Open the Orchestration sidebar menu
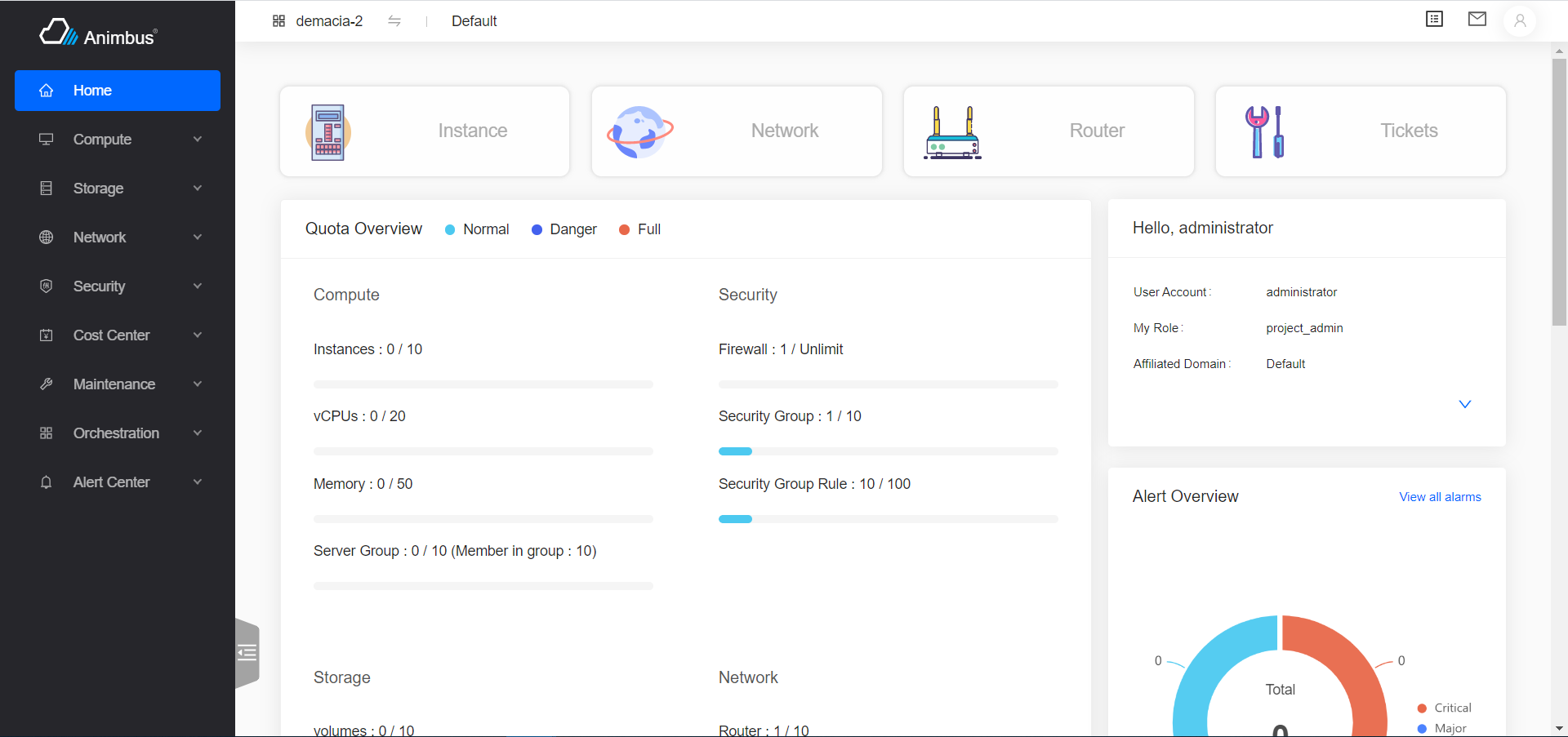Screen dimensions: 1568x737 [118, 433]
